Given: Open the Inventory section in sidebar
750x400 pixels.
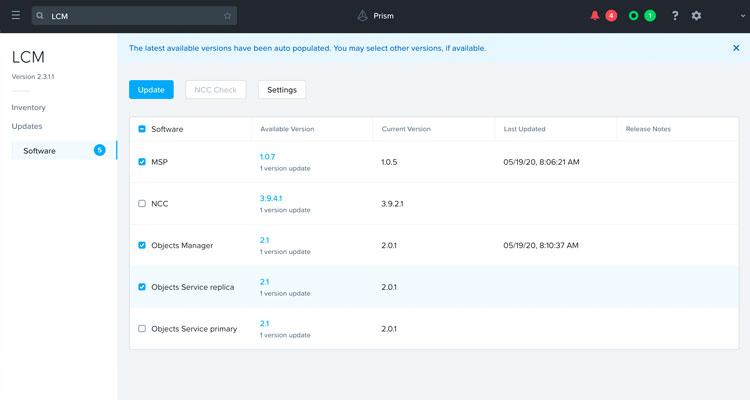Looking at the screenshot, I should (x=28, y=107).
